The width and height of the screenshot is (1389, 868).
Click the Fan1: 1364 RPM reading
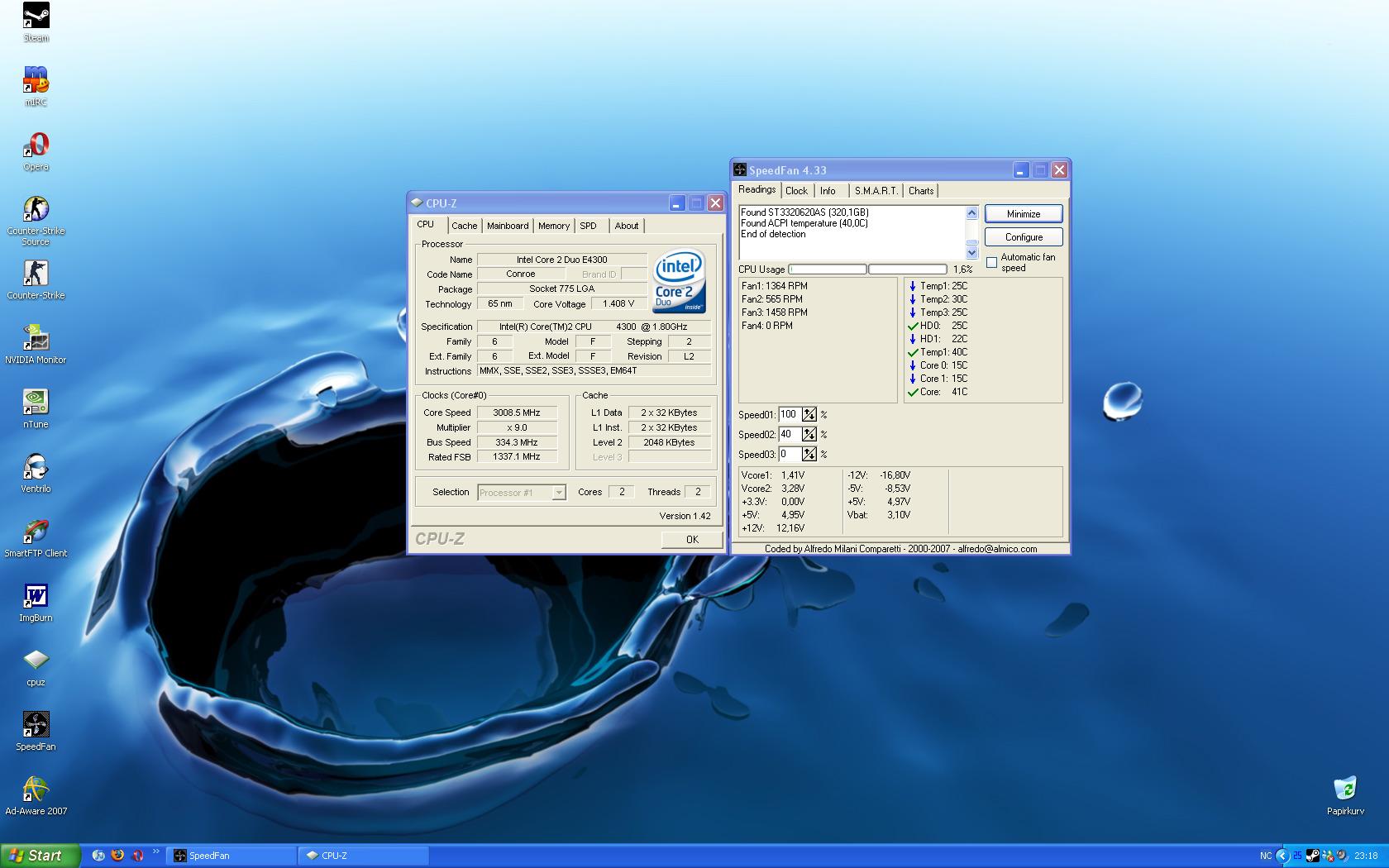pos(775,286)
